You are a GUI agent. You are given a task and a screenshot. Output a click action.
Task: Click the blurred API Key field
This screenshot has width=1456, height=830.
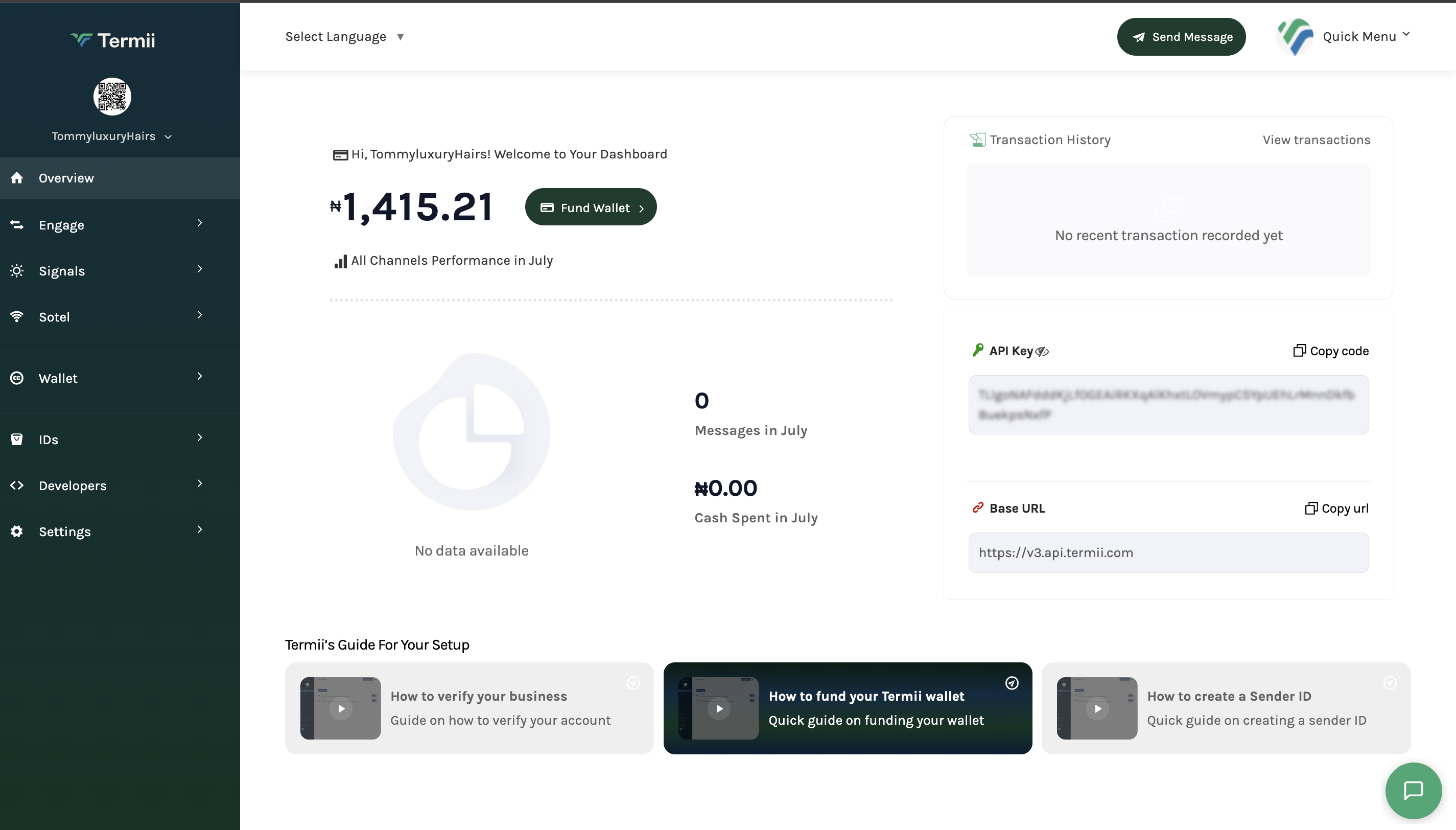click(x=1168, y=405)
